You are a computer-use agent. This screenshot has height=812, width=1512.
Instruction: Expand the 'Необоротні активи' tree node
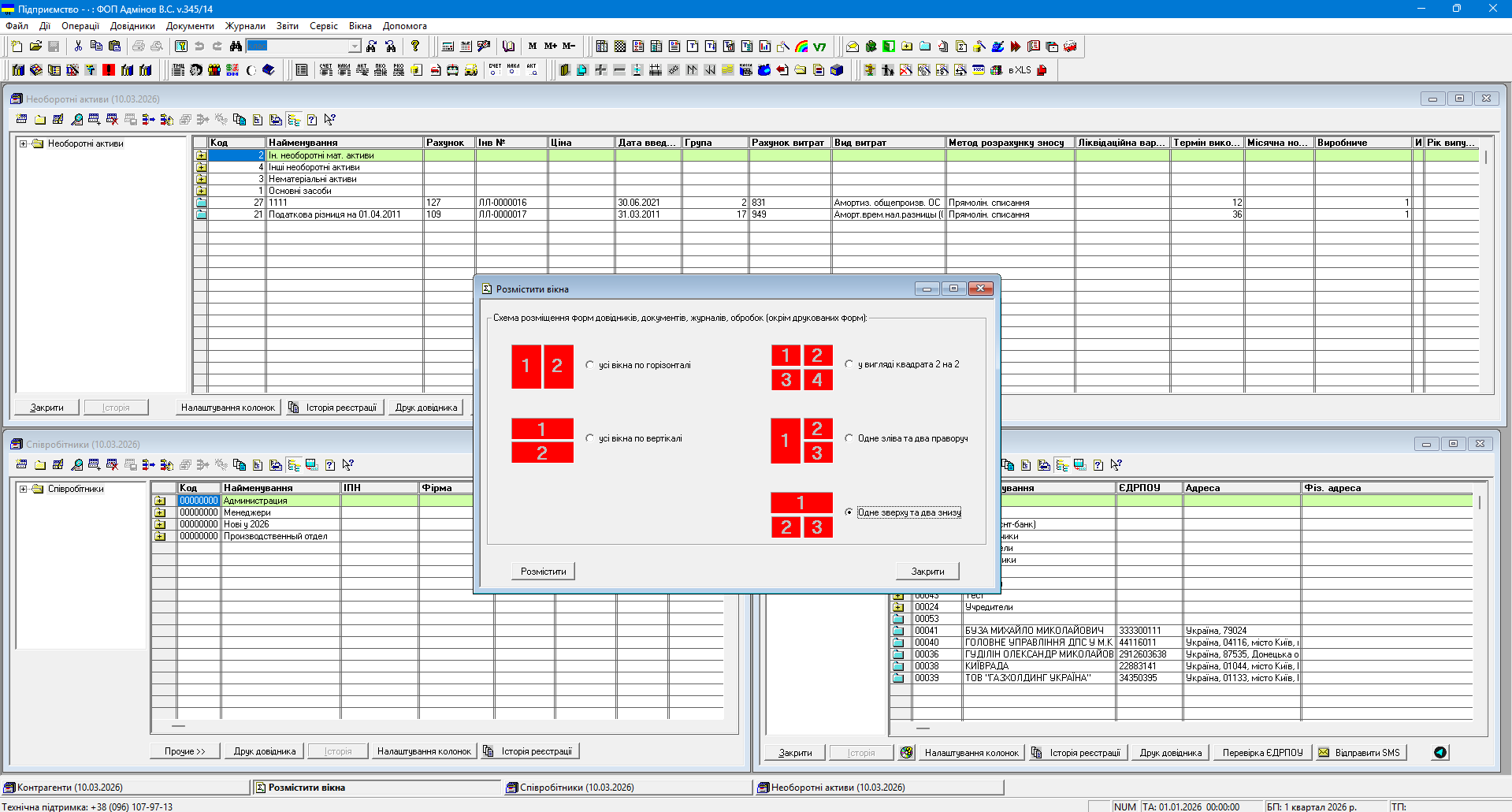pos(24,144)
